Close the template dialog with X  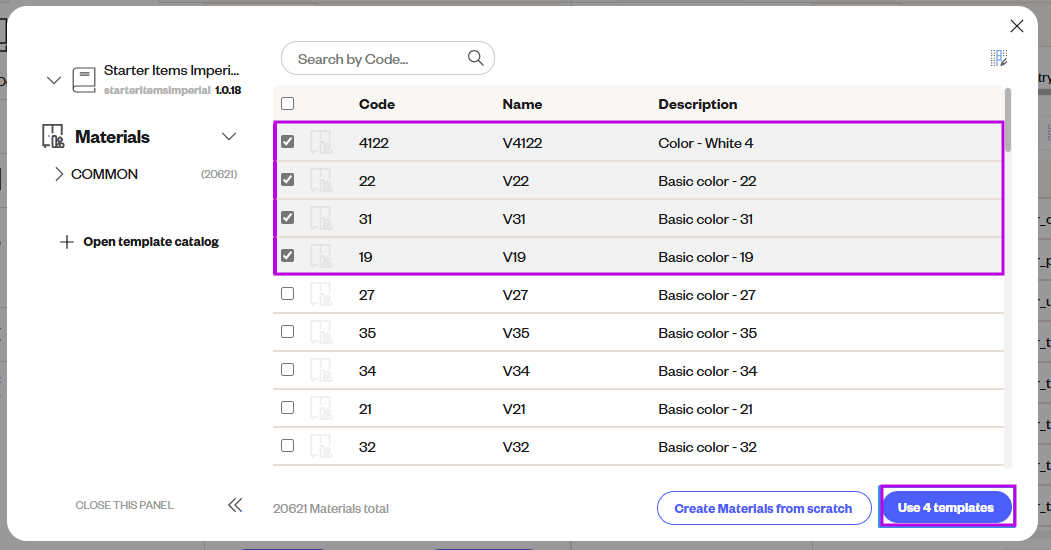[x=1017, y=26]
